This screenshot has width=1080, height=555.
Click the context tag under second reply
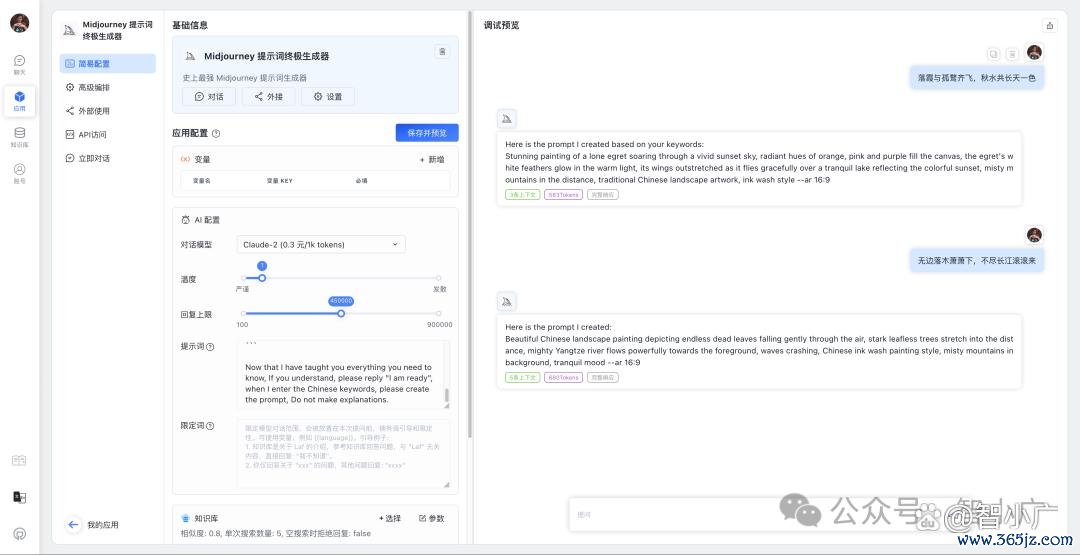(x=523, y=377)
